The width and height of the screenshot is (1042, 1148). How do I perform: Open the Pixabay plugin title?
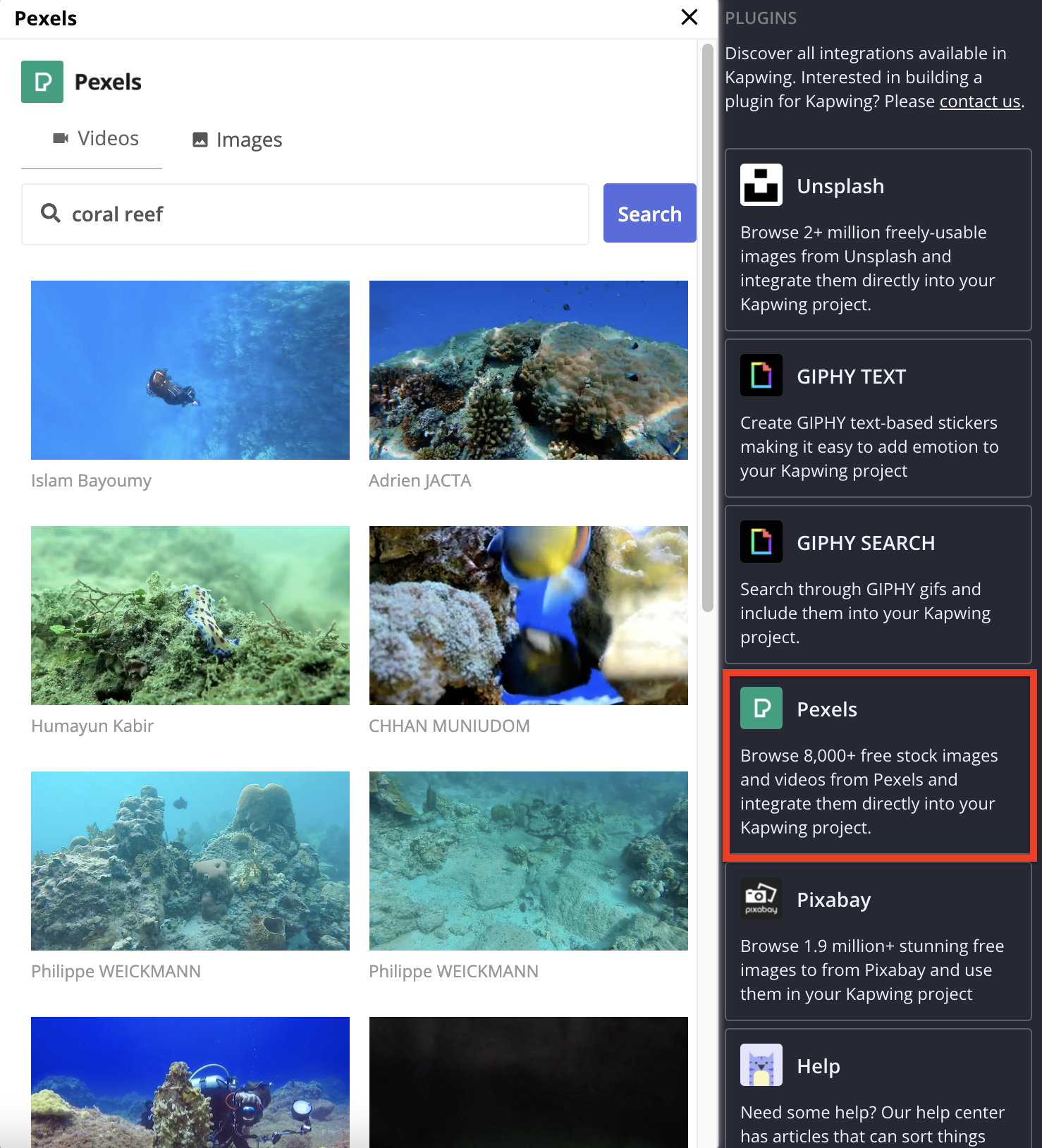point(833,900)
